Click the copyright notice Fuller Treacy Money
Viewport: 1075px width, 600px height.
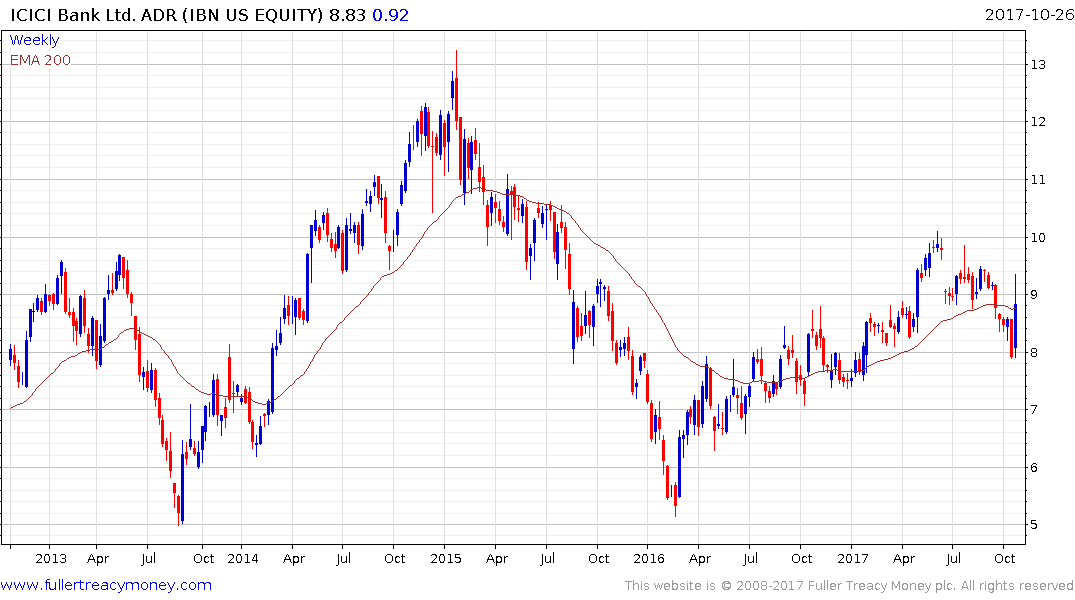coord(849,586)
